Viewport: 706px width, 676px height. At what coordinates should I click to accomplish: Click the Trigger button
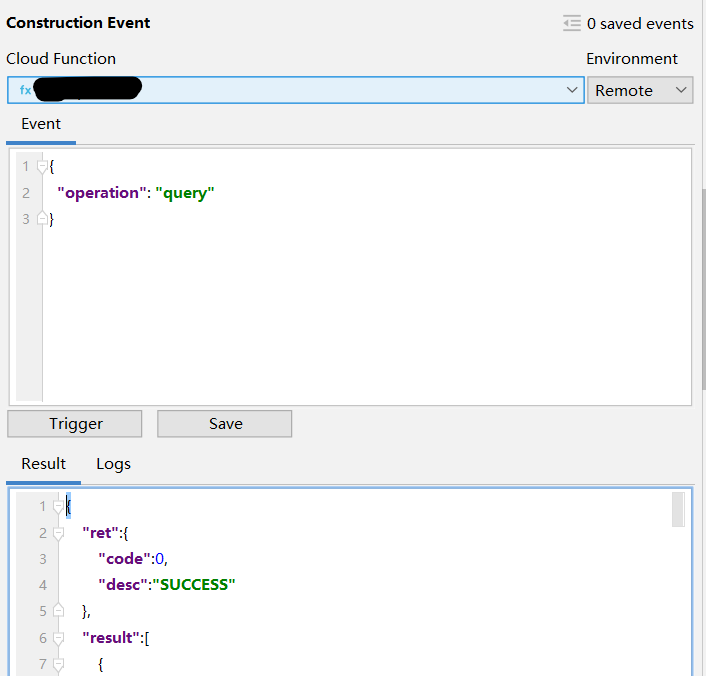[75, 424]
